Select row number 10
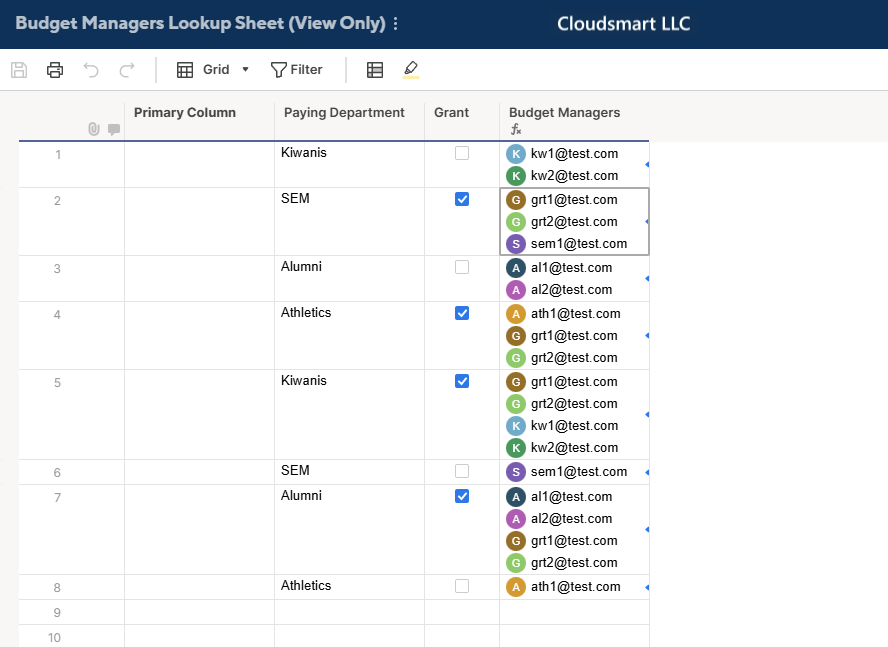This screenshot has width=888, height=647. click(54, 637)
